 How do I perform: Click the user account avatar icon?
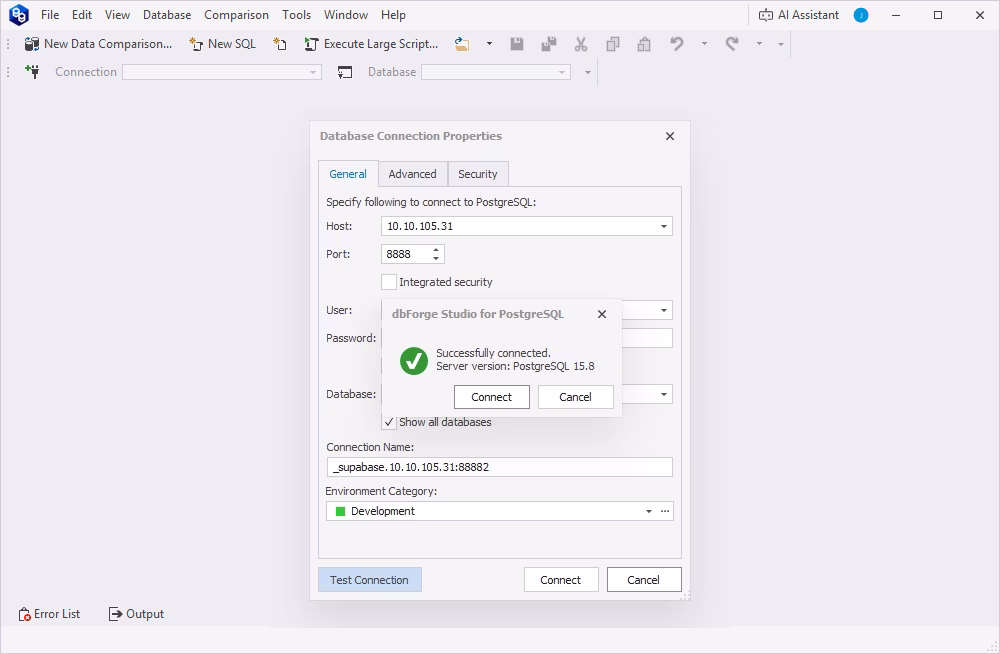[861, 15]
